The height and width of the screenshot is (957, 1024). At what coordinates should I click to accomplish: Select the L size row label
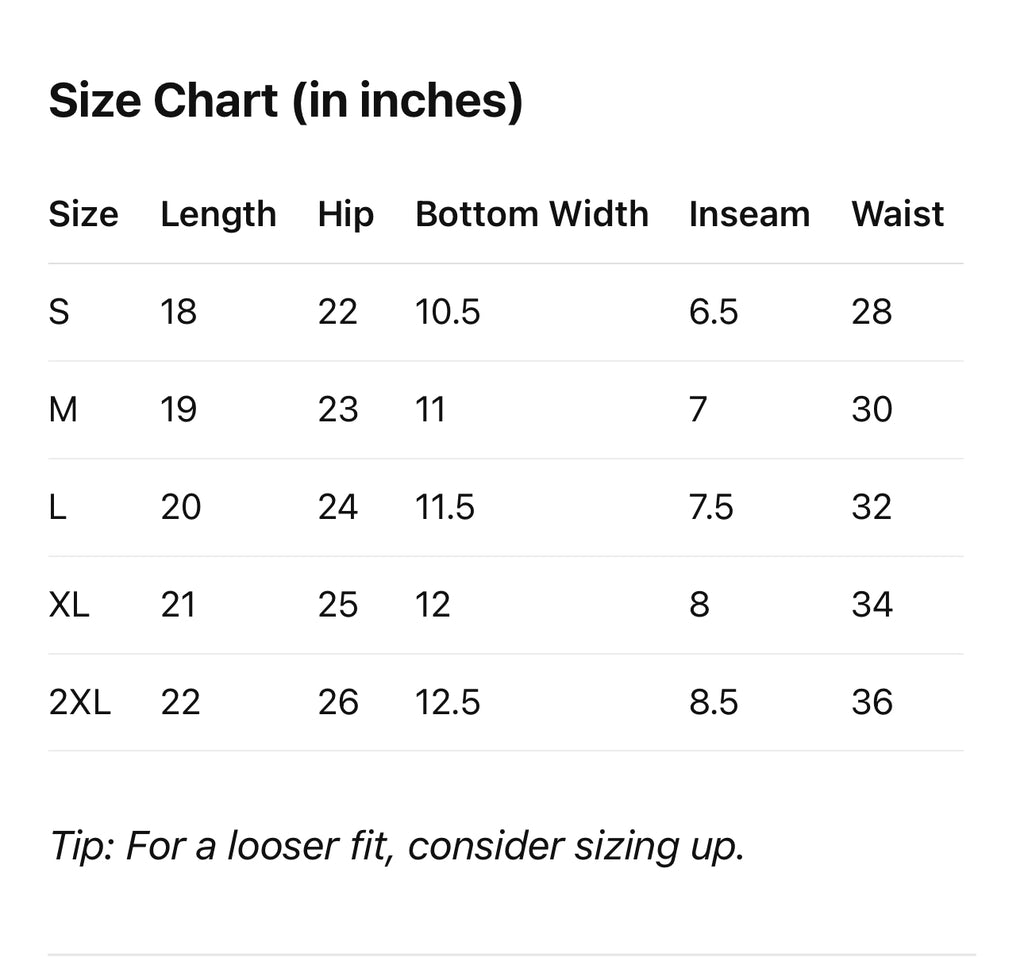coord(57,507)
